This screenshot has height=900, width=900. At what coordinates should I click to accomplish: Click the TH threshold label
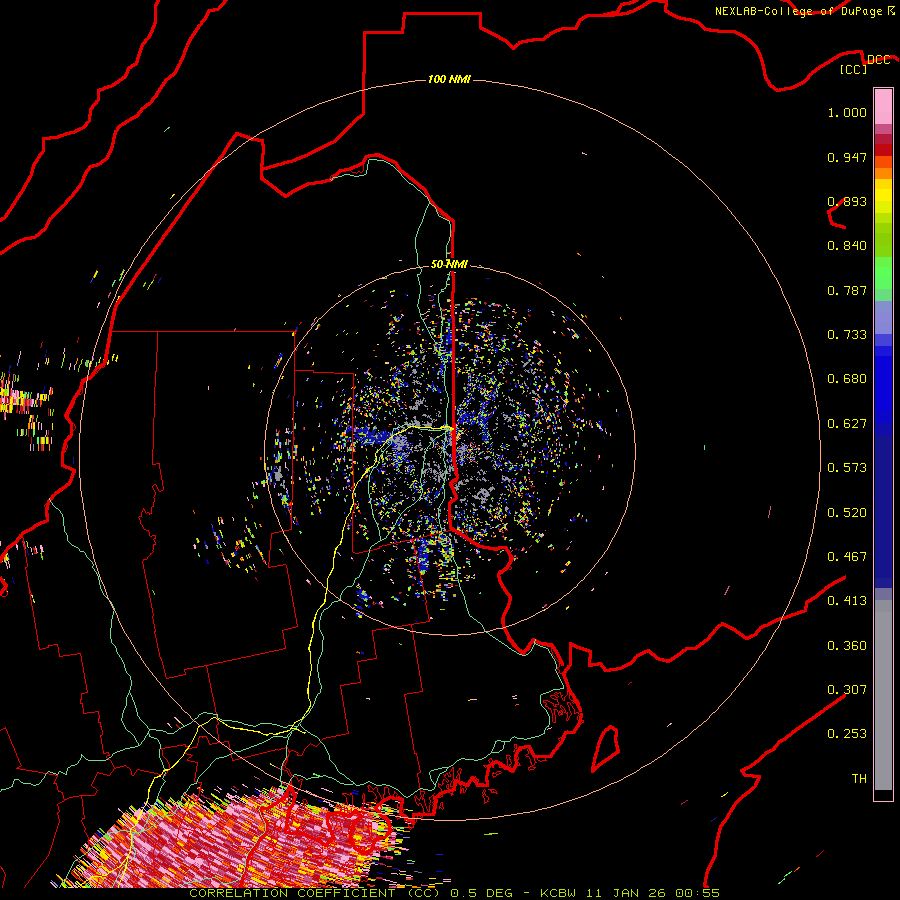point(859,779)
